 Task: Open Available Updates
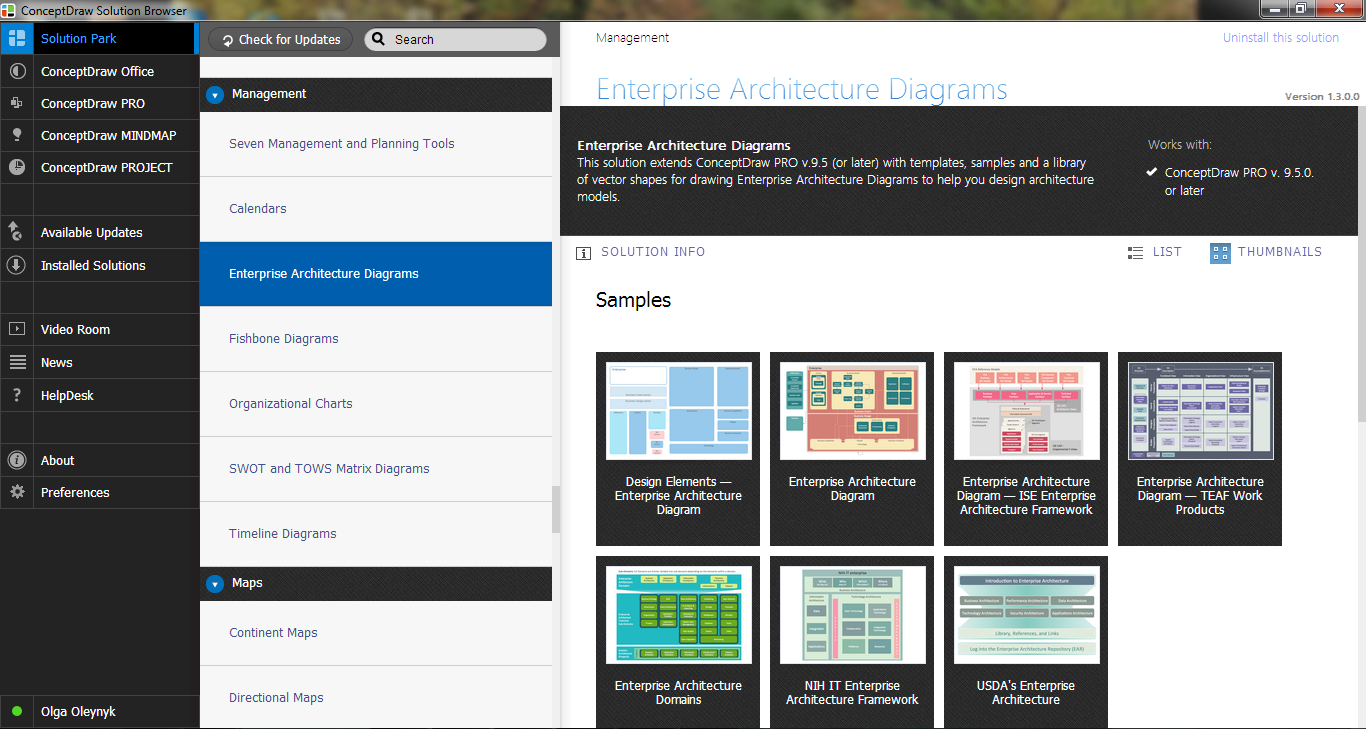coord(98,232)
